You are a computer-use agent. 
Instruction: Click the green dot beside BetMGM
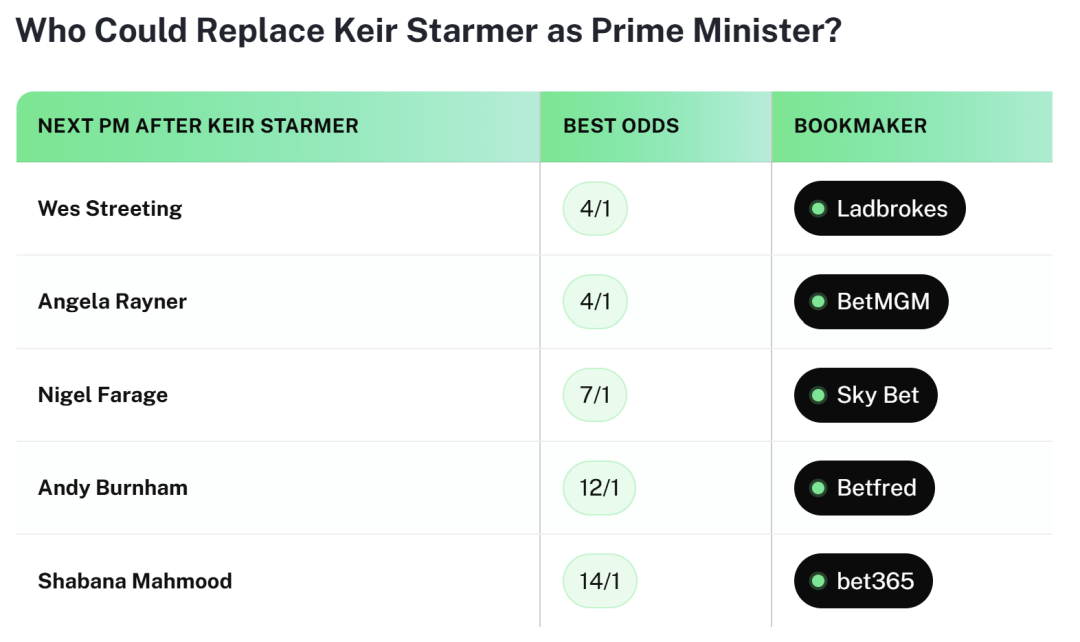[818, 302]
